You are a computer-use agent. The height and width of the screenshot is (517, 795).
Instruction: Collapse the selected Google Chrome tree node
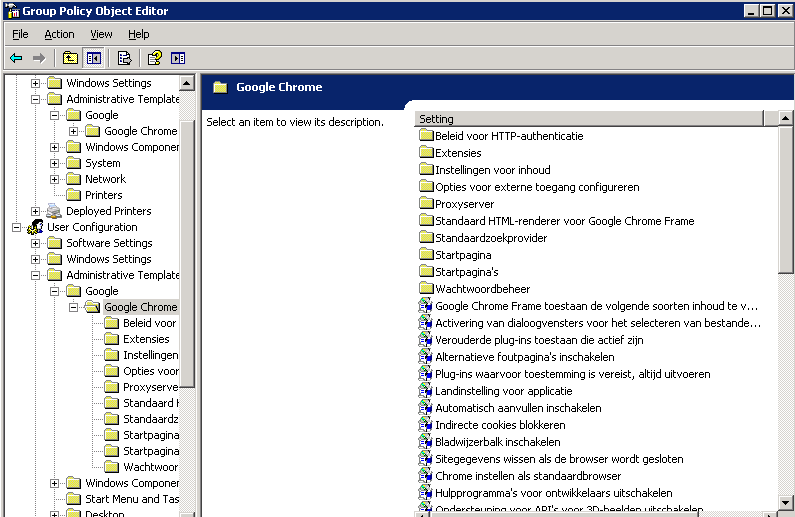pos(74,307)
